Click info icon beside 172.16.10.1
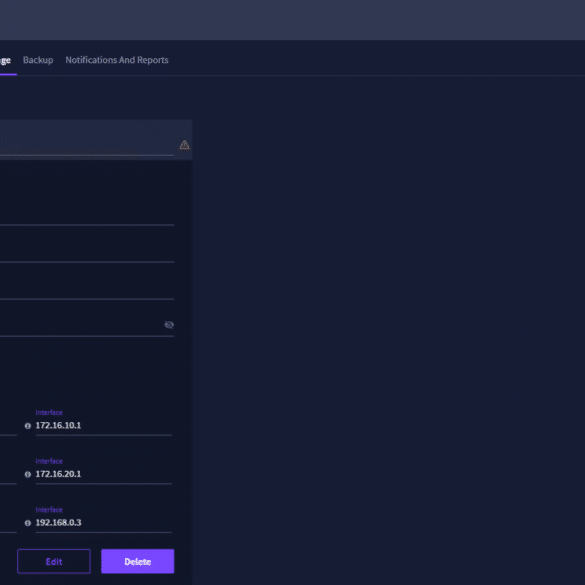This screenshot has height=585, width=585. coord(28,426)
